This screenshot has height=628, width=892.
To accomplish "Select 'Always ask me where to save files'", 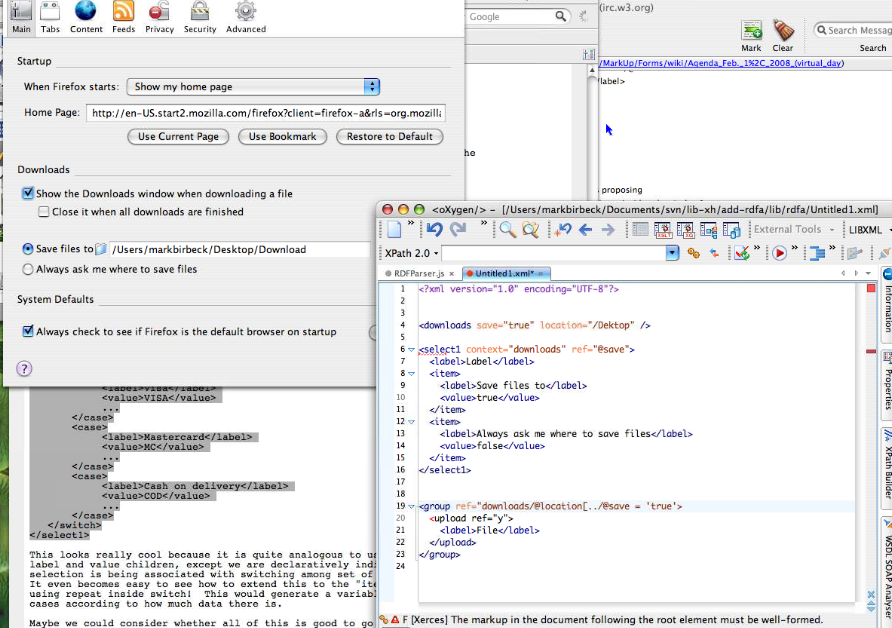I will tap(27, 269).
